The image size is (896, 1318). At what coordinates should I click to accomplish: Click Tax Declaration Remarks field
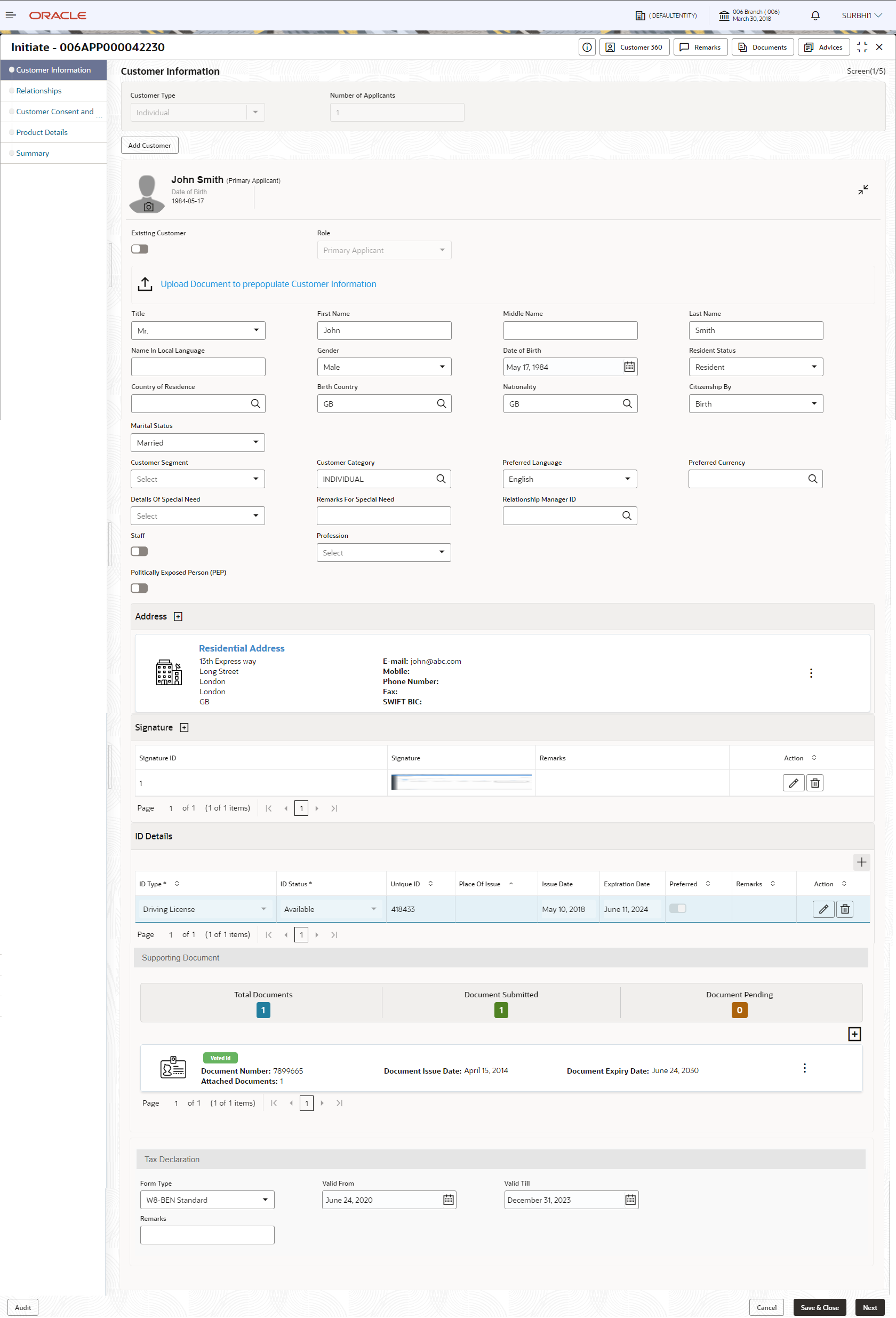pos(207,1235)
